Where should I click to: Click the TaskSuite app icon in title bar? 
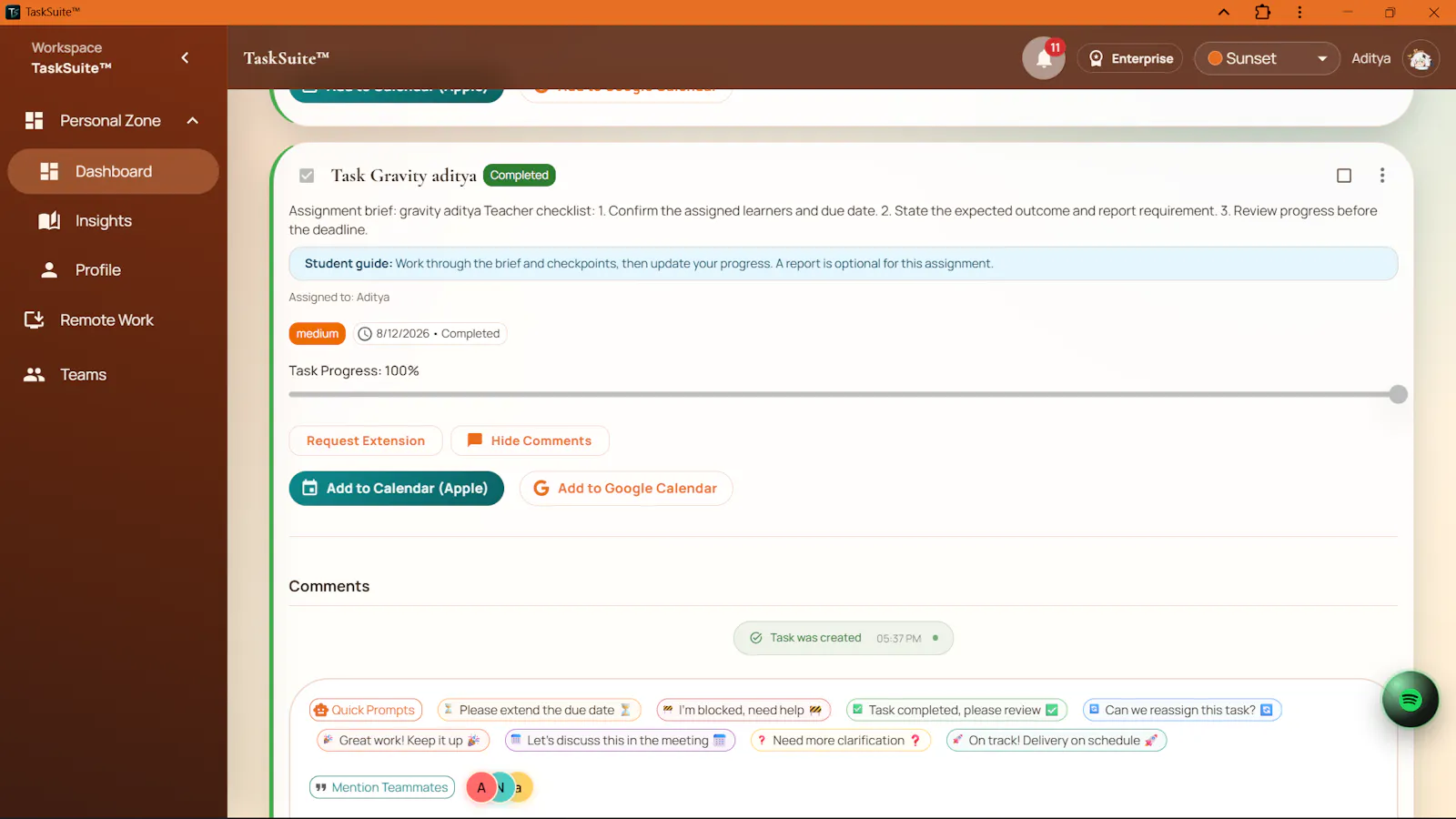point(13,12)
